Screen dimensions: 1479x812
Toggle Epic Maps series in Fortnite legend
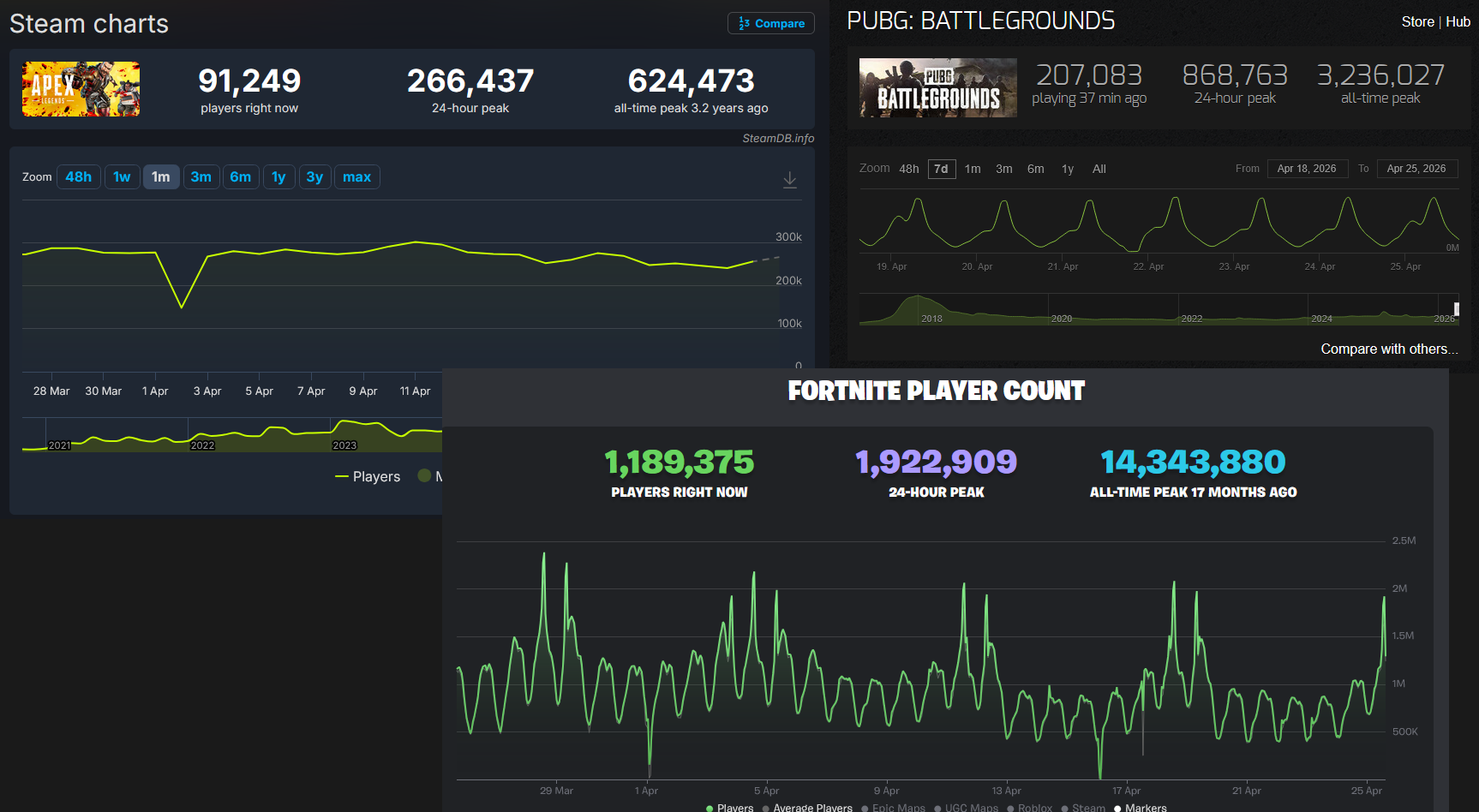point(894,808)
